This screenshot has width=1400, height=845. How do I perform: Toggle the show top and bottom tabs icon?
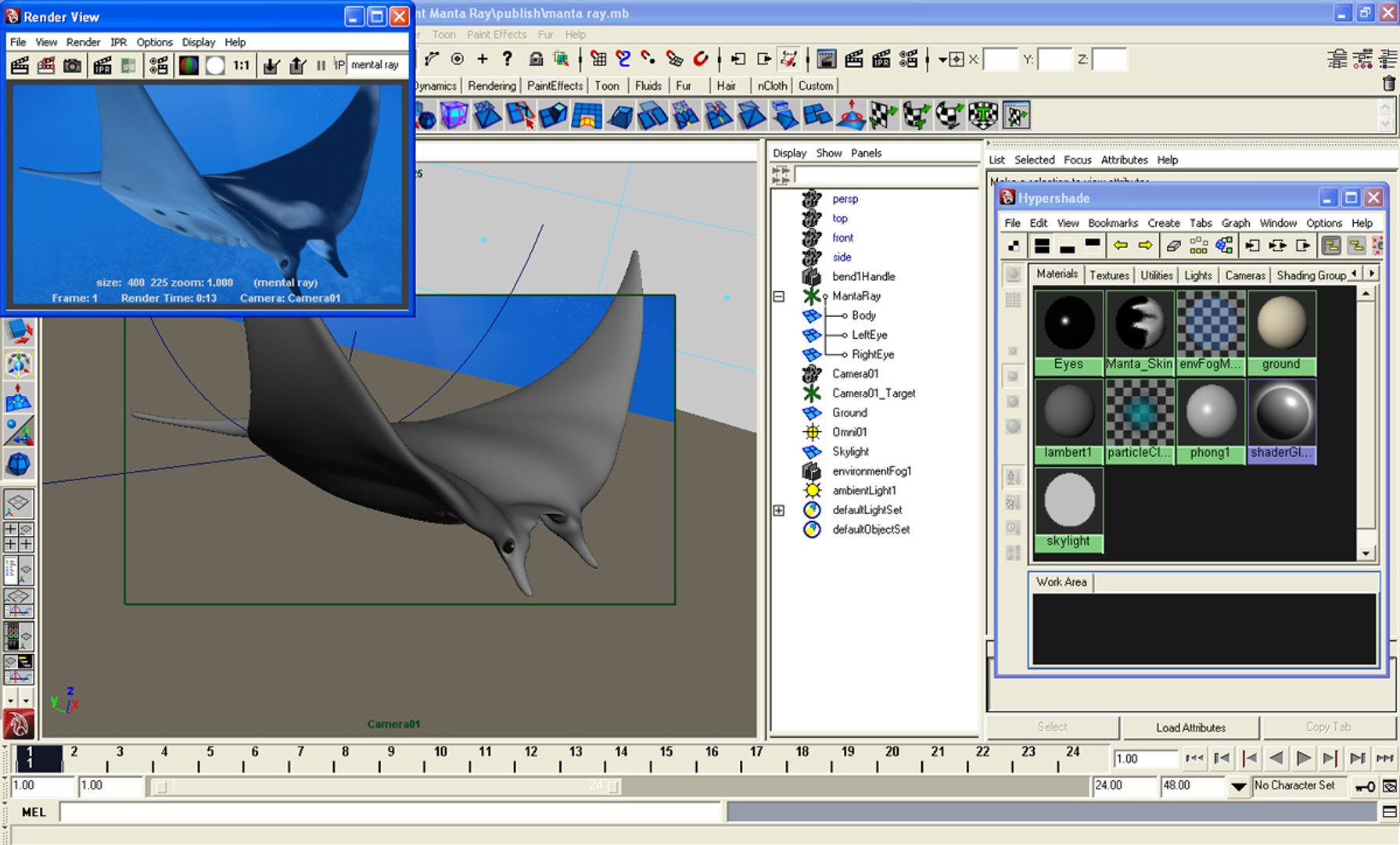pyautogui.click(x=1042, y=246)
